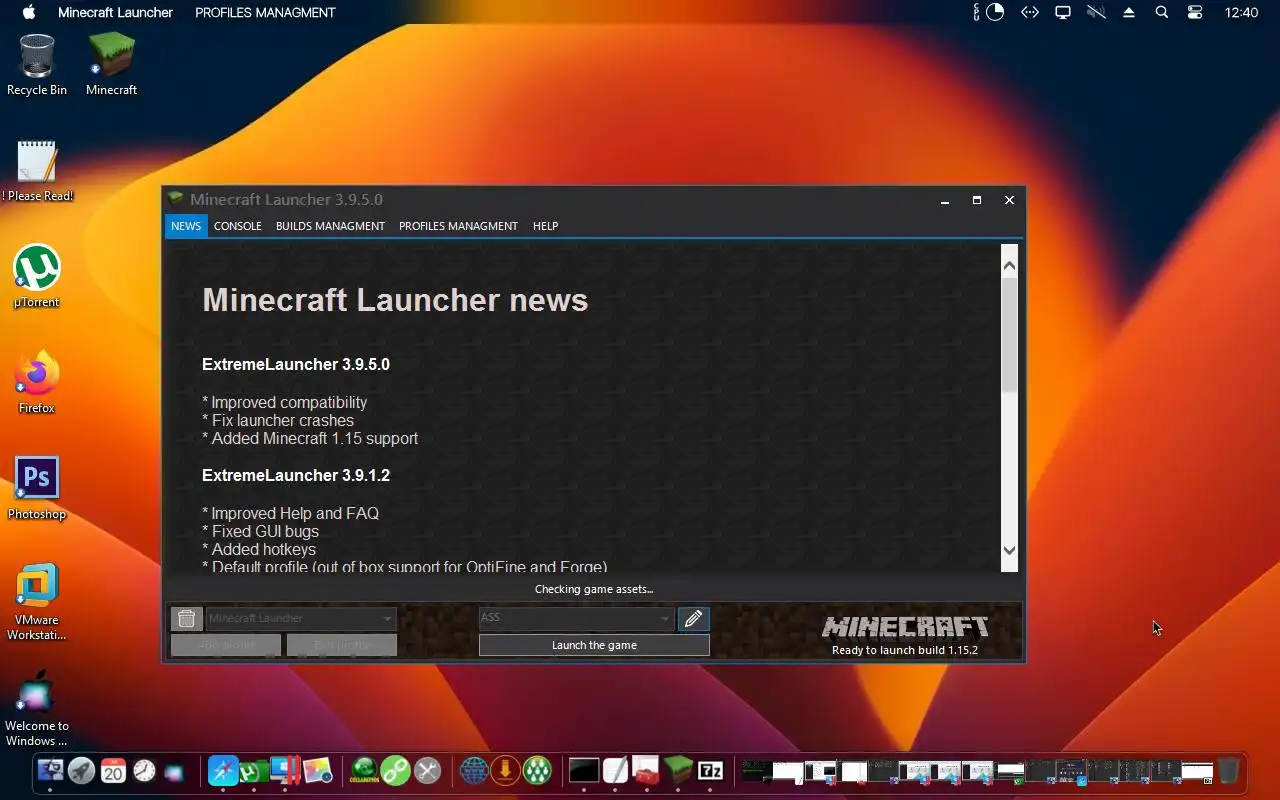Click the news scrollbar down arrow
This screenshot has width=1280, height=800.
tap(1009, 550)
